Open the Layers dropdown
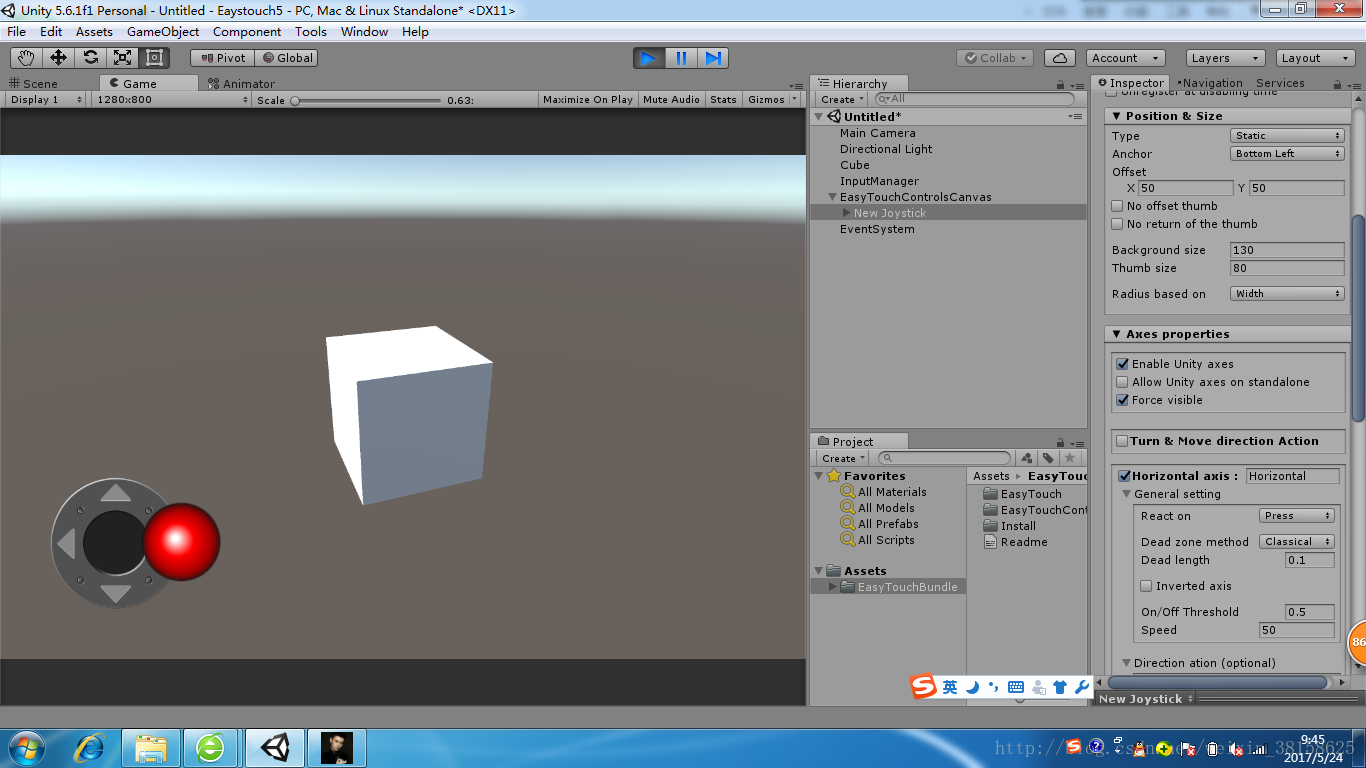Screen dimensions: 1366x768 1225,58
